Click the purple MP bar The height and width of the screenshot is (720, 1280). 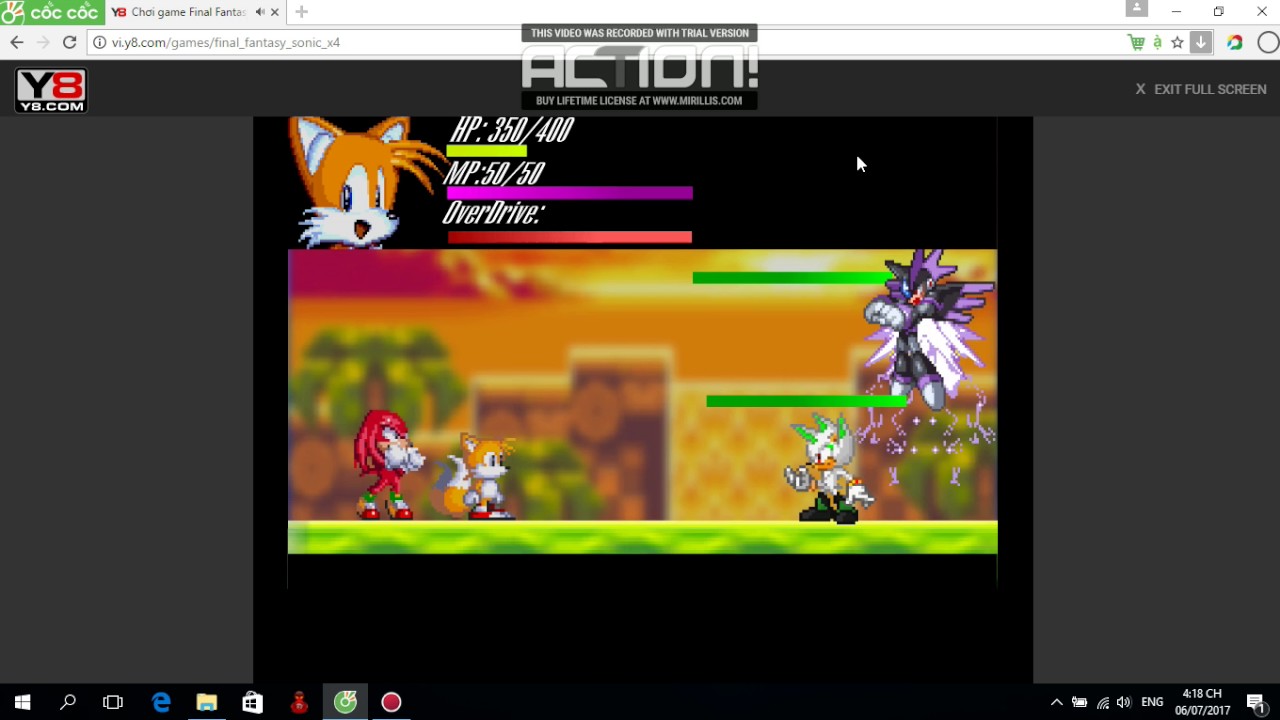pos(569,193)
